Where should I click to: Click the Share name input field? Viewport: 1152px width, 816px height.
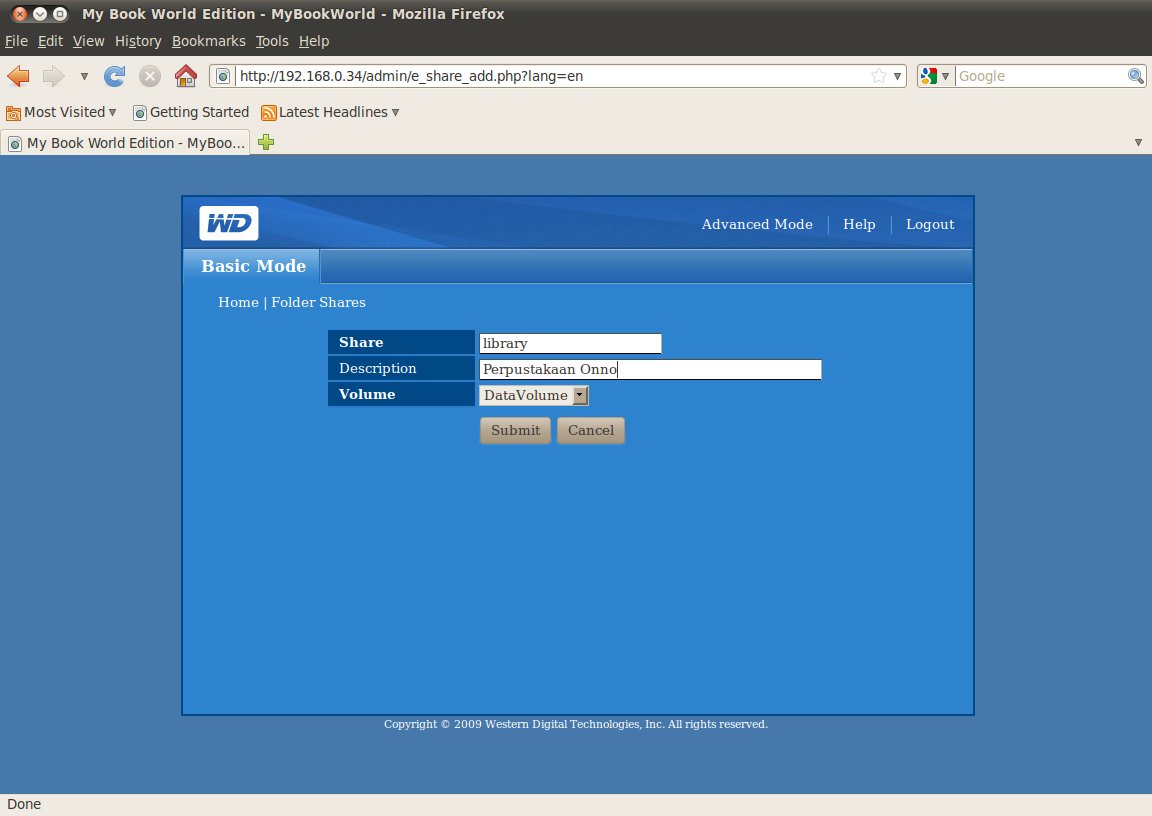tap(570, 343)
